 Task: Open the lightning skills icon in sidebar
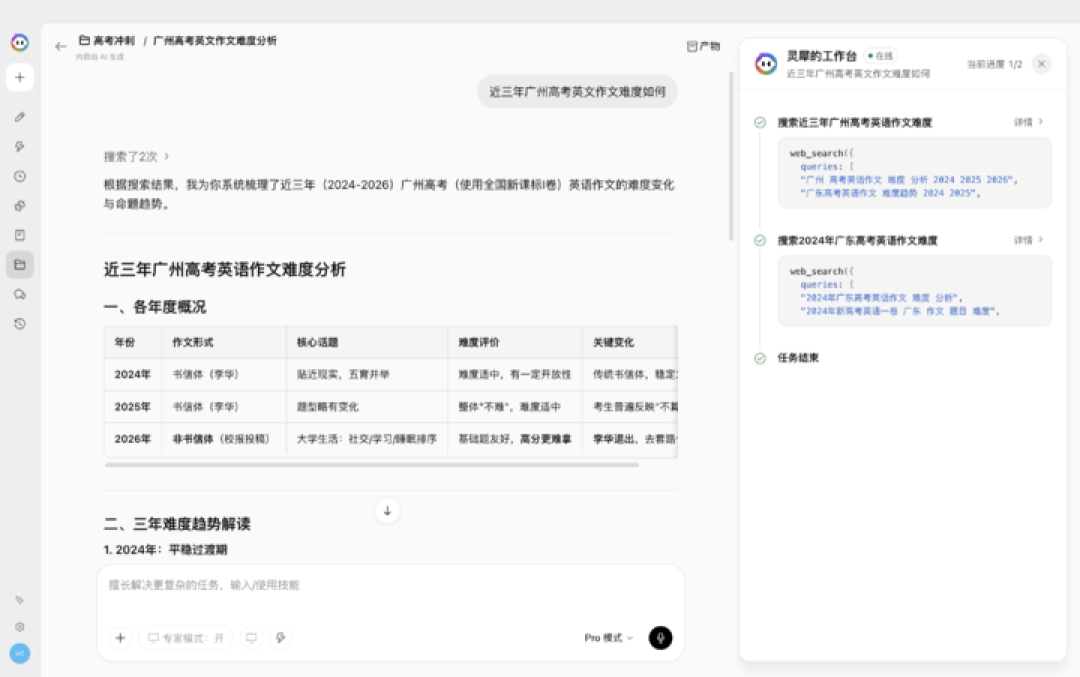(20, 147)
